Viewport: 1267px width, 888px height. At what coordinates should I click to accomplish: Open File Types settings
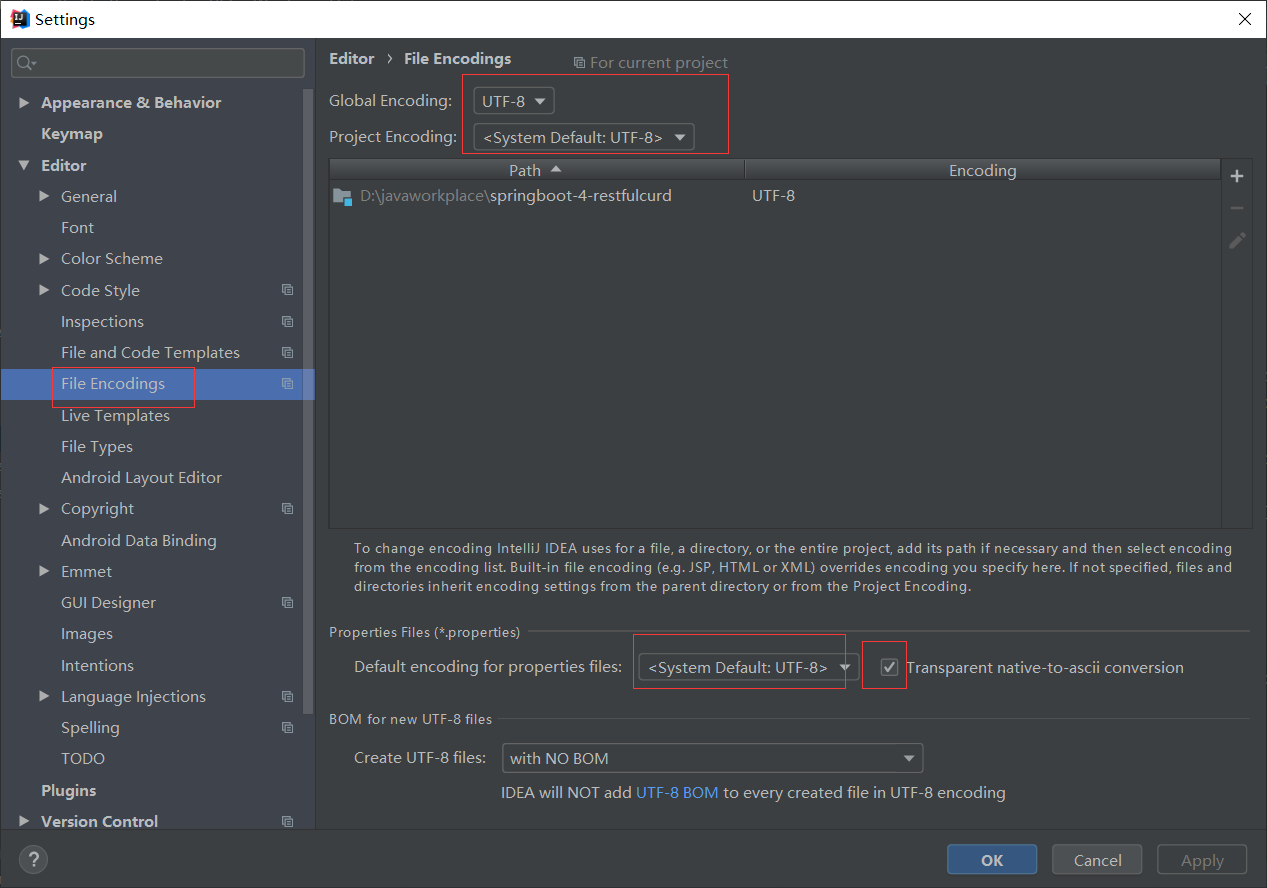(x=97, y=446)
